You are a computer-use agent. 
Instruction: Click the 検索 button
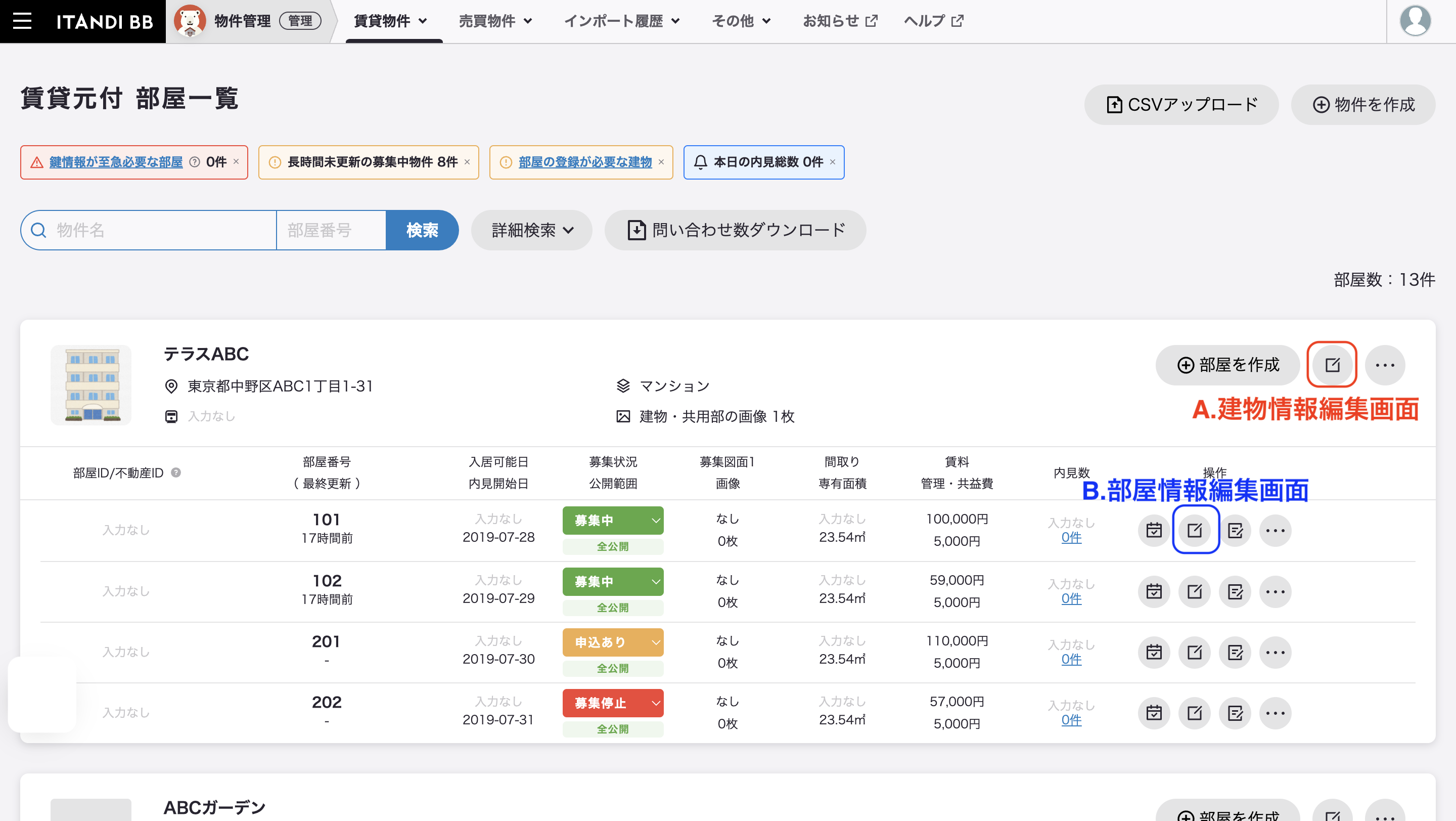[422, 230]
